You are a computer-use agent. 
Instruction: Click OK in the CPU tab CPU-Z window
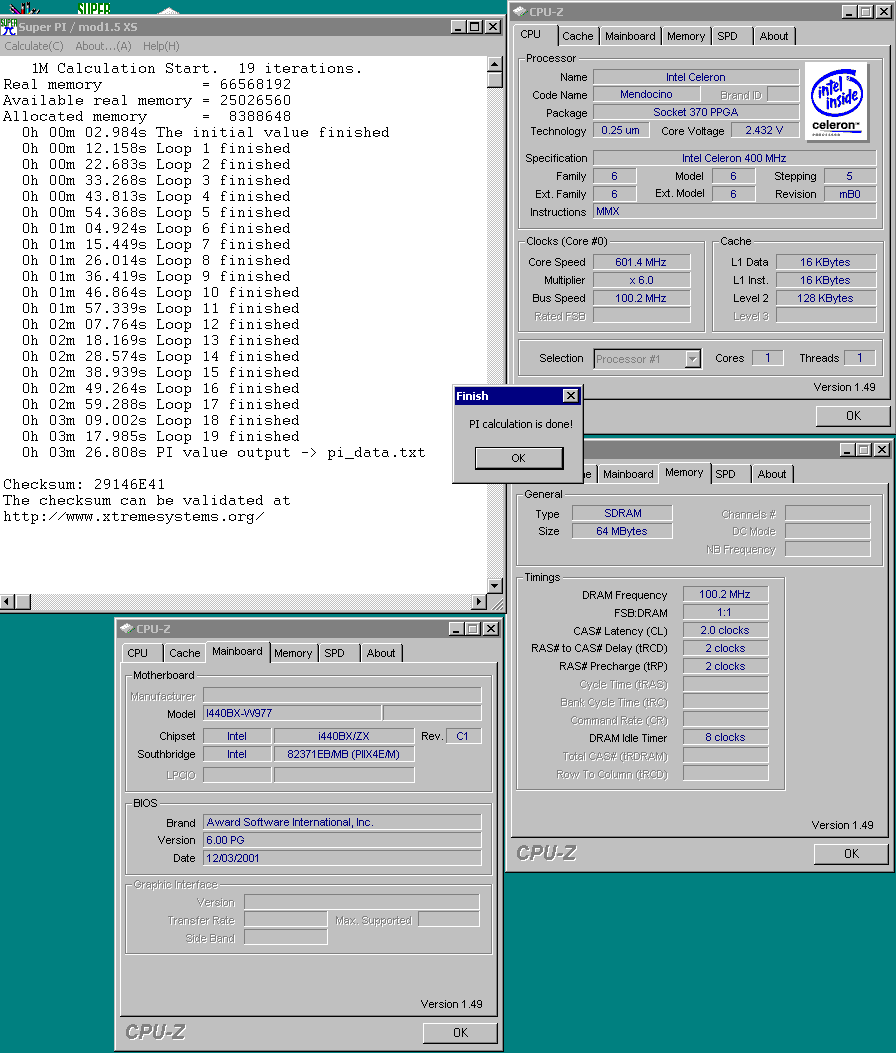coord(853,416)
